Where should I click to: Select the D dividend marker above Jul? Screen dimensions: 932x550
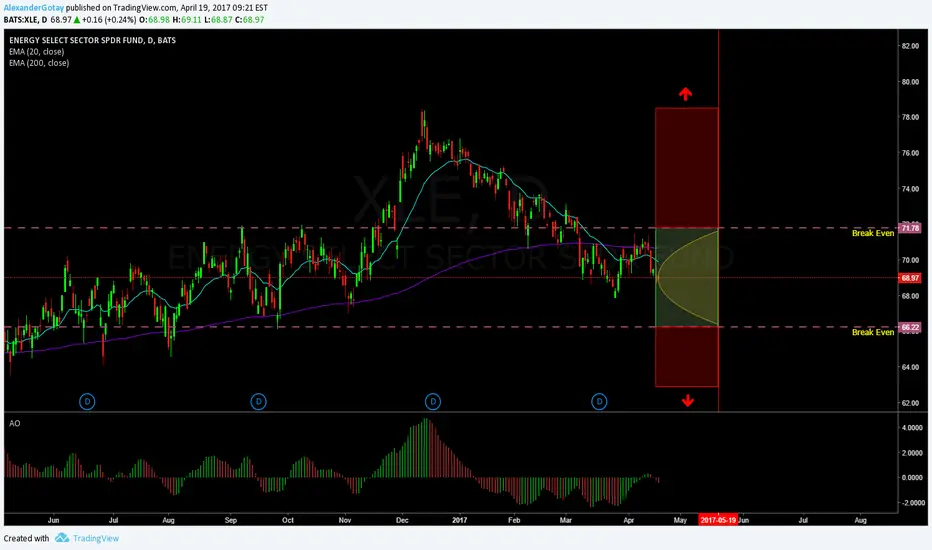click(87, 401)
